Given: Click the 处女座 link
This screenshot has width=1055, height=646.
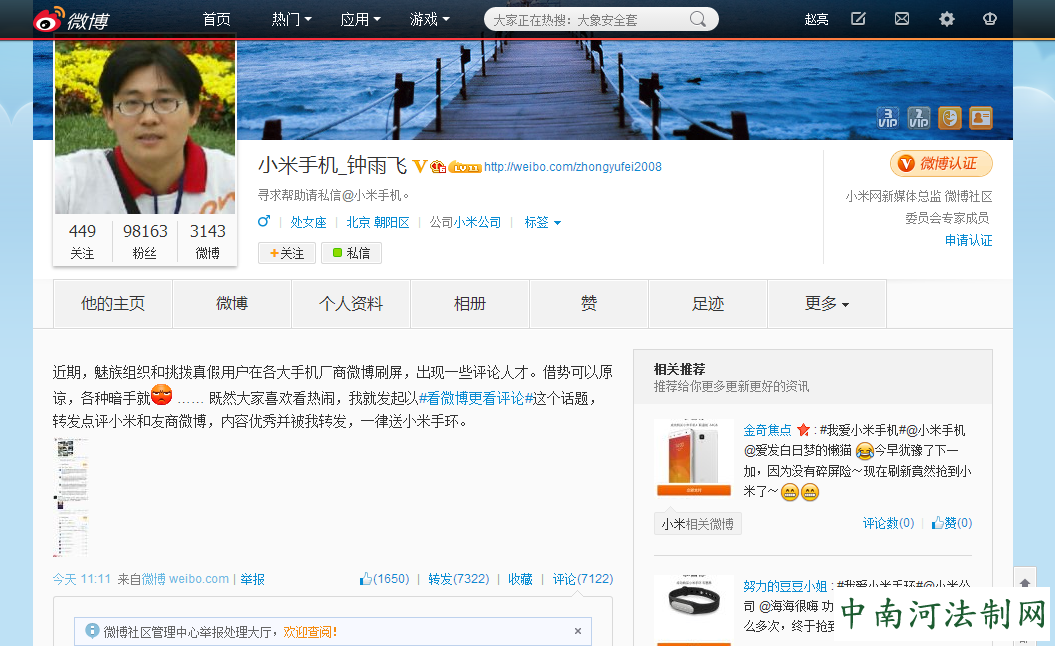Looking at the screenshot, I should (x=308, y=222).
